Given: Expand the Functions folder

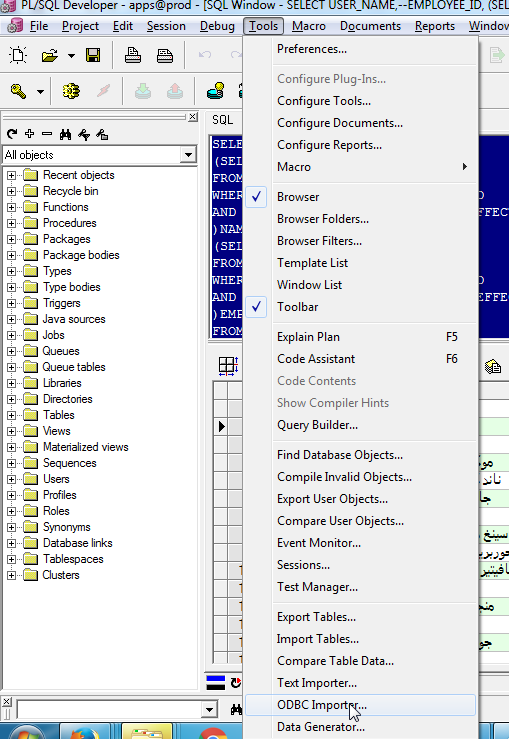Looking at the screenshot, I should (11, 207).
